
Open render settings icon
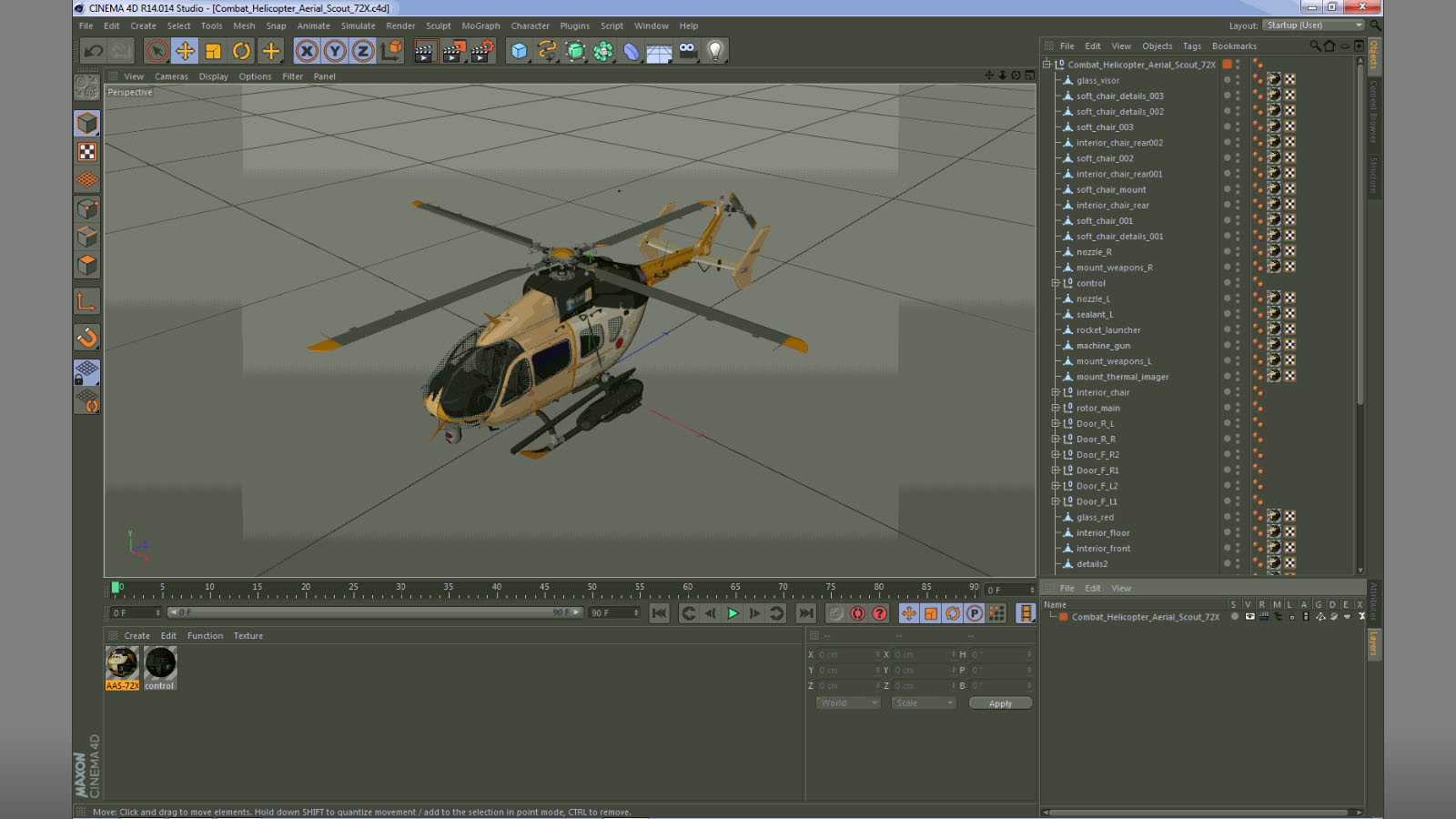click(x=481, y=51)
